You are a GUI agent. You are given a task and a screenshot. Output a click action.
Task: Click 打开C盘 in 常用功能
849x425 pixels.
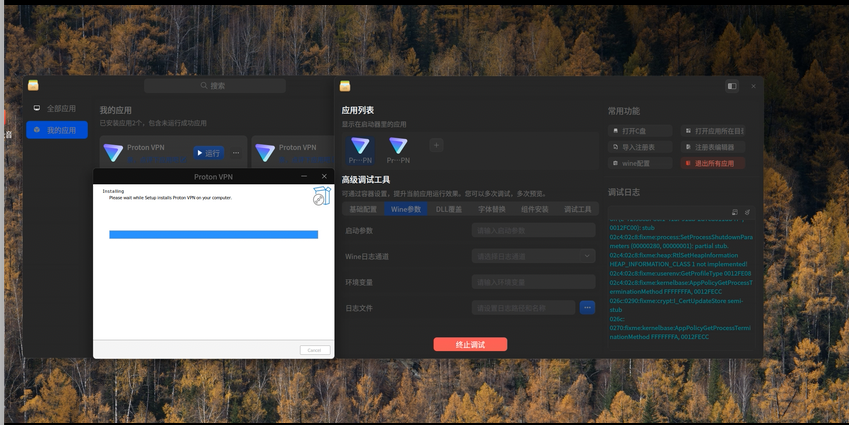(x=640, y=131)
